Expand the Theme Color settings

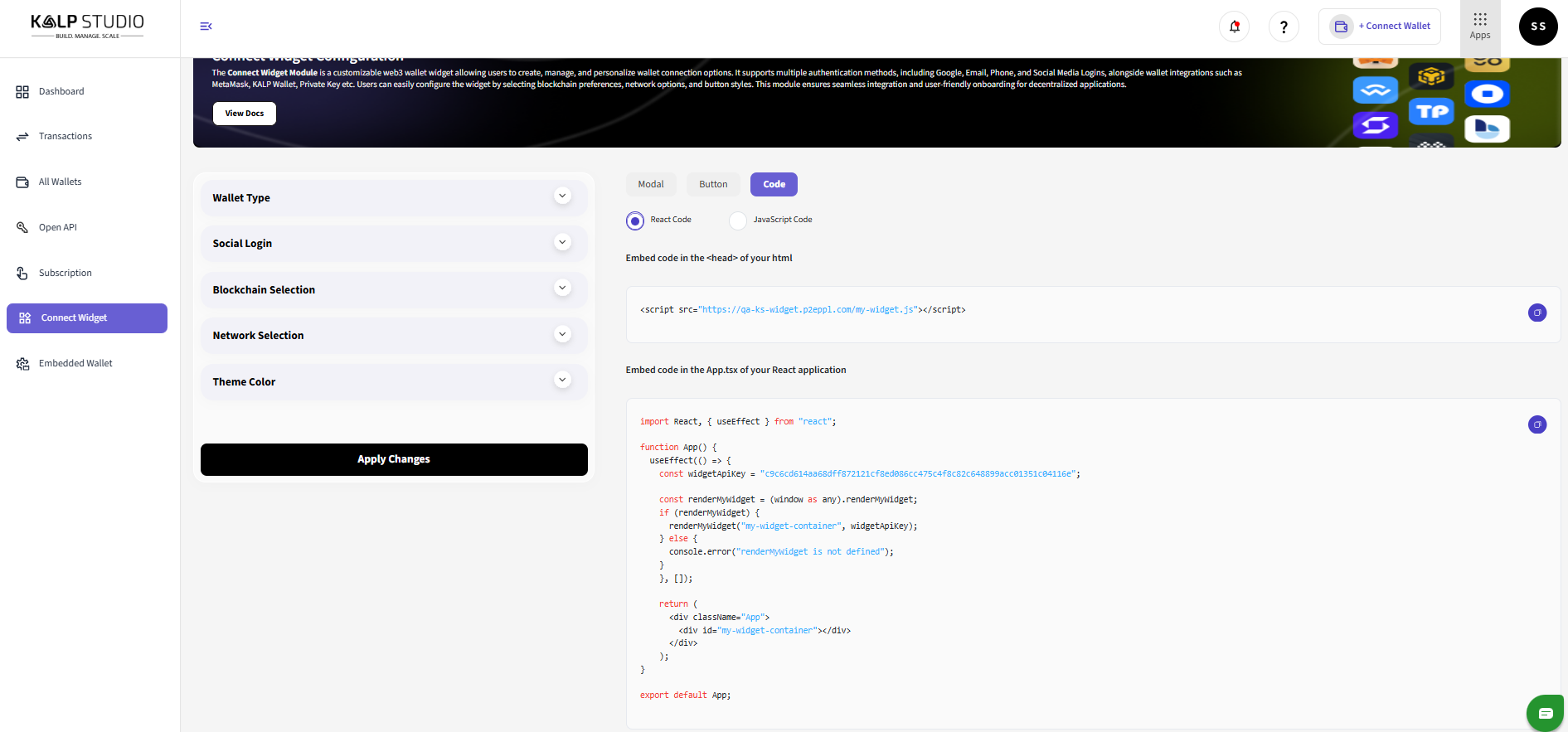coord(562,381)
